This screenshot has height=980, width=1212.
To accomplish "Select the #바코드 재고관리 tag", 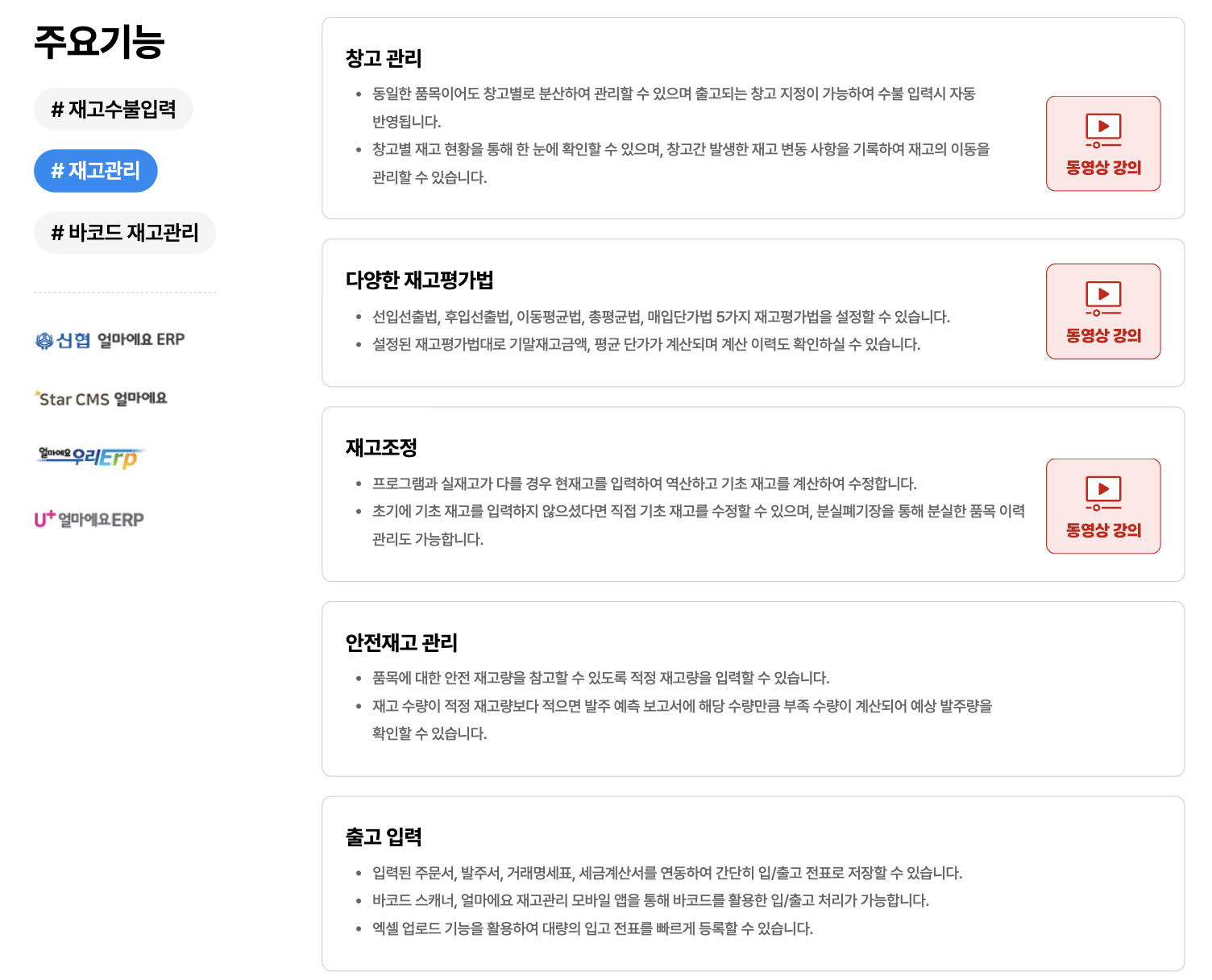I will click(x=125, y=232).
